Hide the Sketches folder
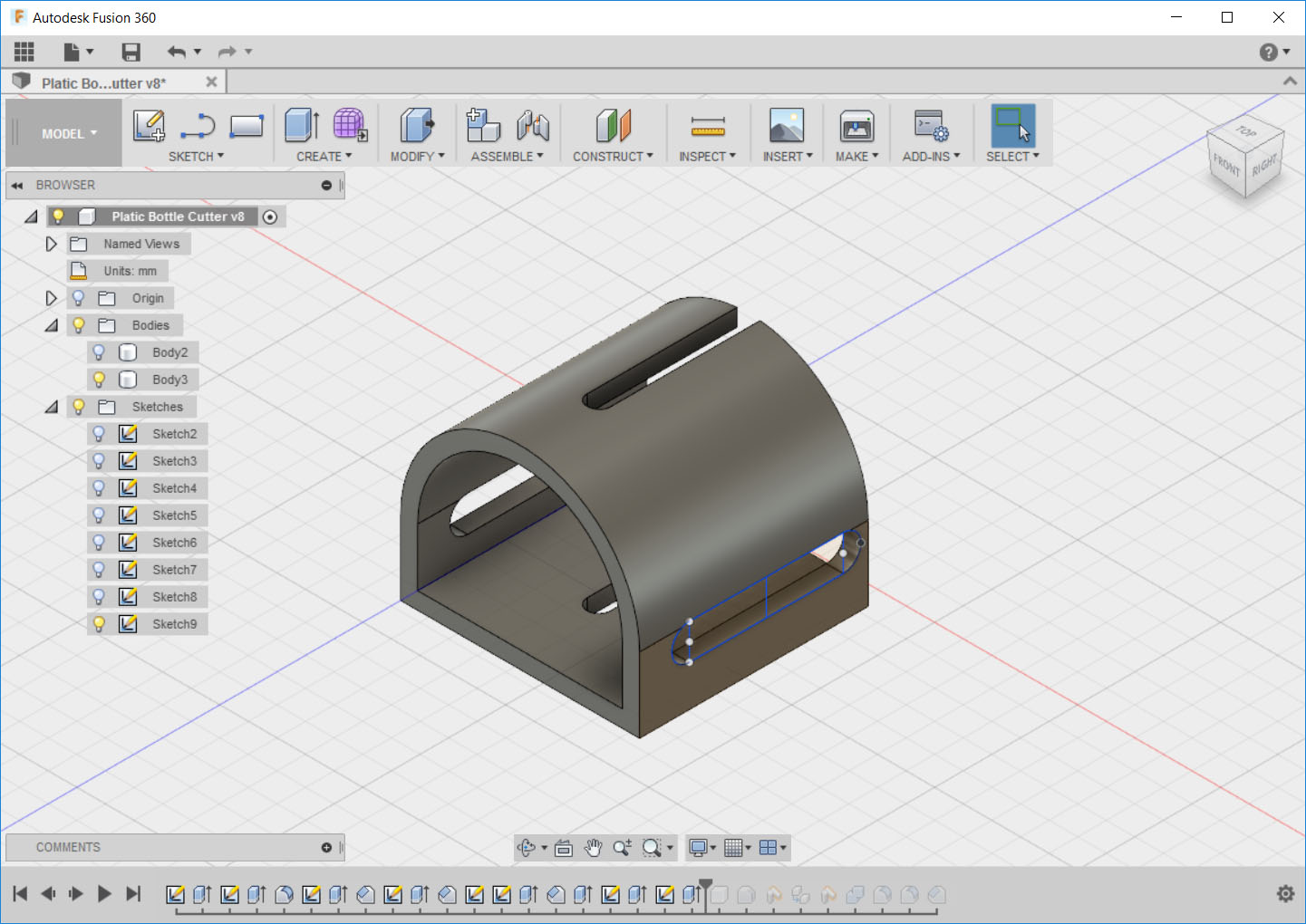The width and height of the screenshot is (1306, 924). [78, 406]
